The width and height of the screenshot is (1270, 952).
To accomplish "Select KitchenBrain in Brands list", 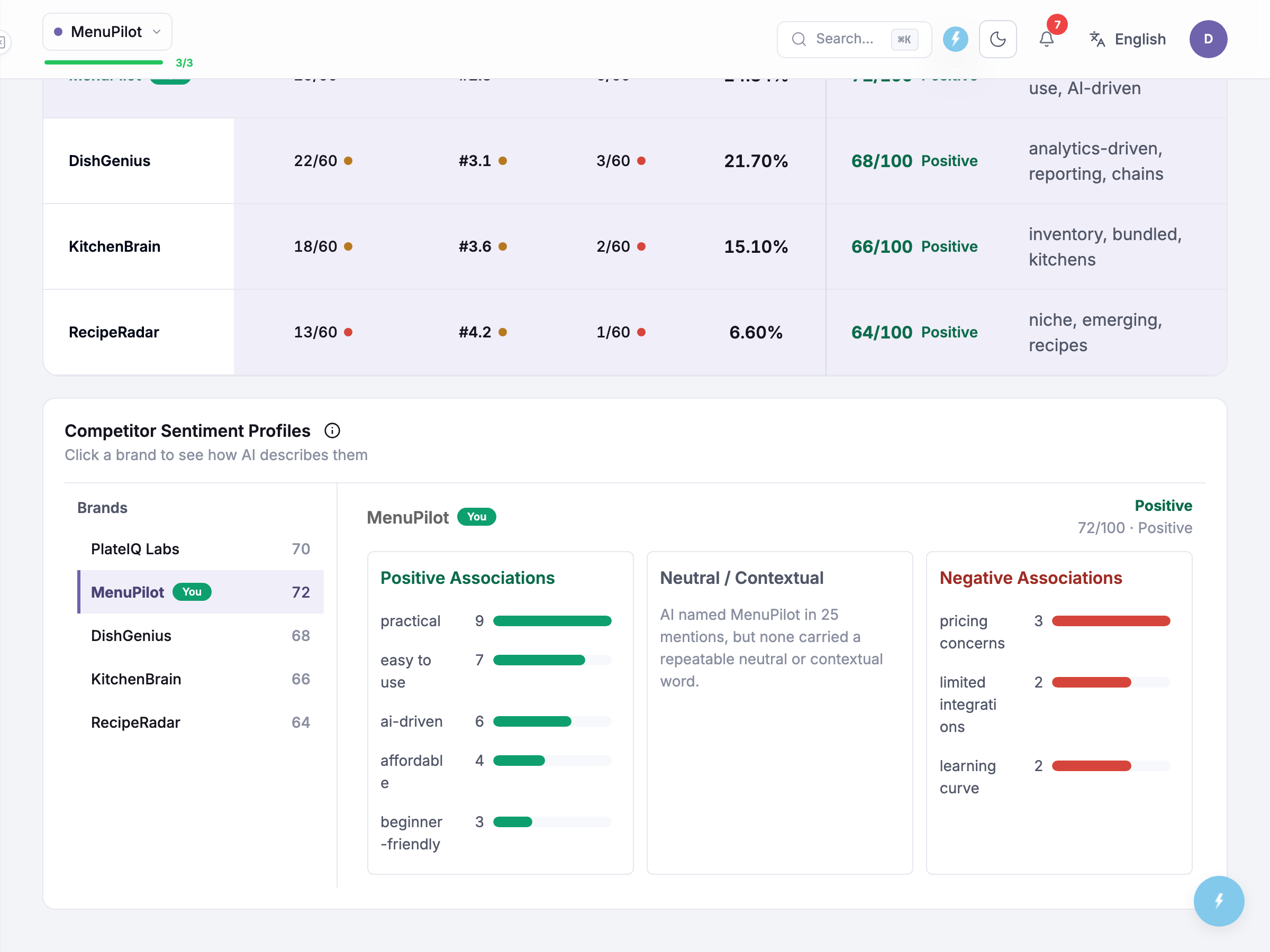I will click(201, 679).
